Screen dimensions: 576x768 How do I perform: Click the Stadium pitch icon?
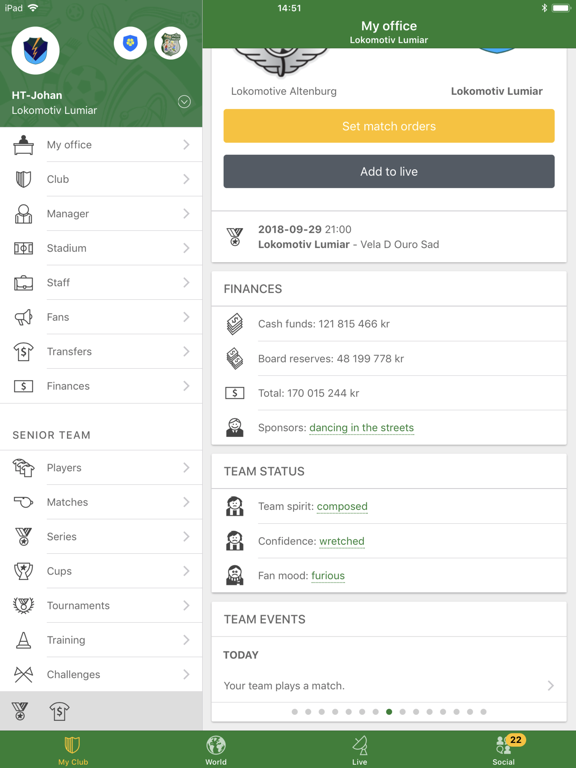24,248
